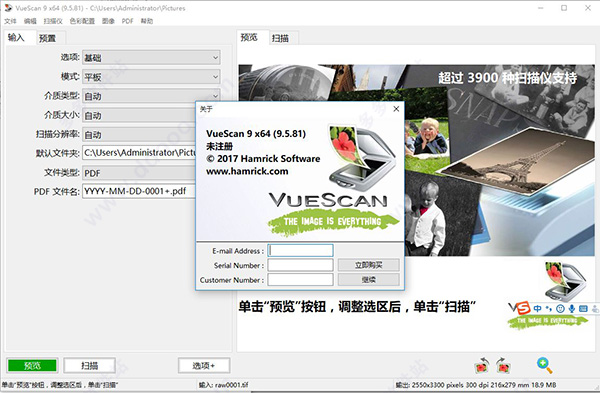The width and height of the screenshot is (600, 393).
Task: Toggle the punctuation mode icon on input toolbar
Action: coord(549,308)
